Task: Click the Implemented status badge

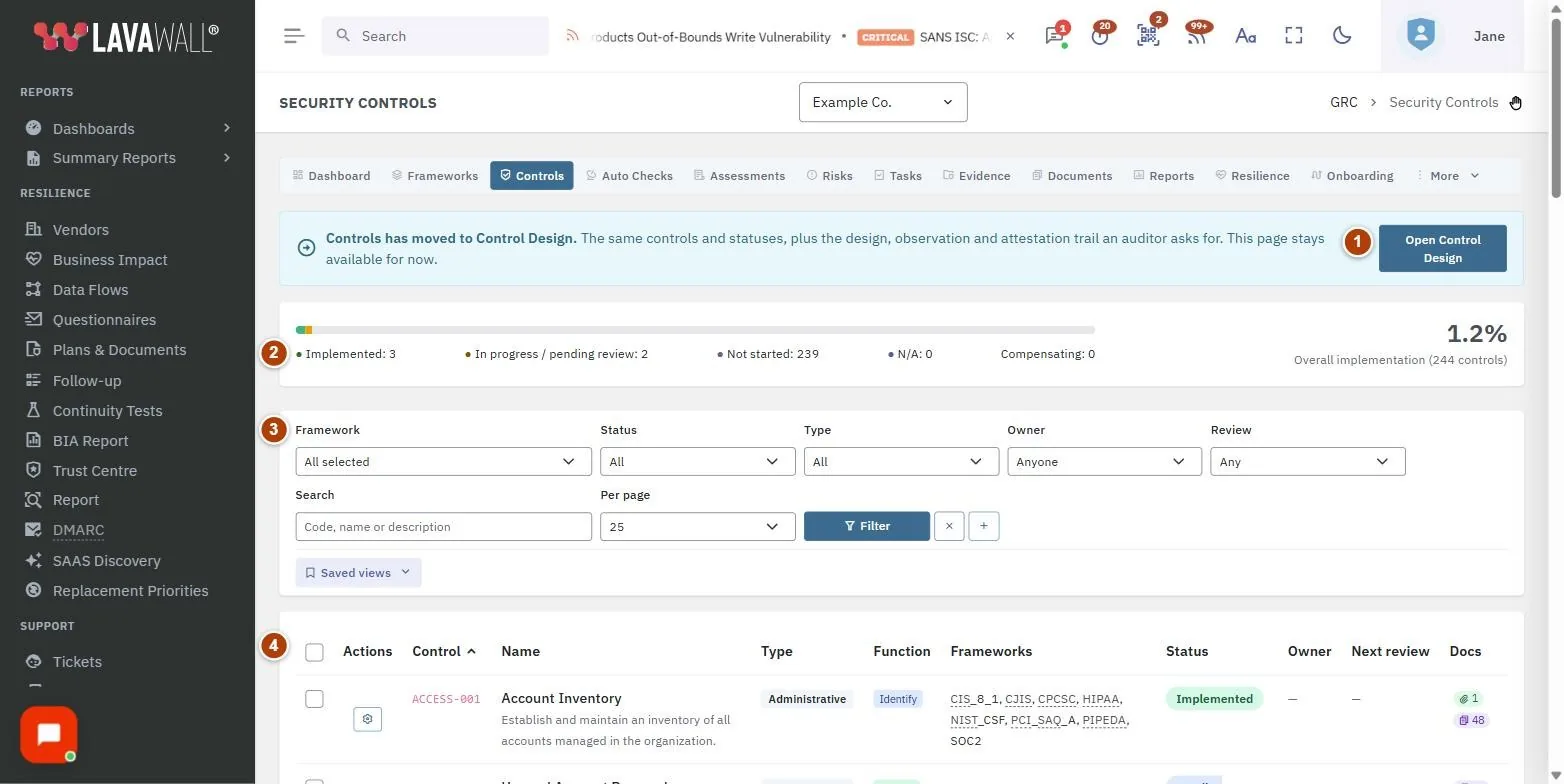Action: (1214, 699)
